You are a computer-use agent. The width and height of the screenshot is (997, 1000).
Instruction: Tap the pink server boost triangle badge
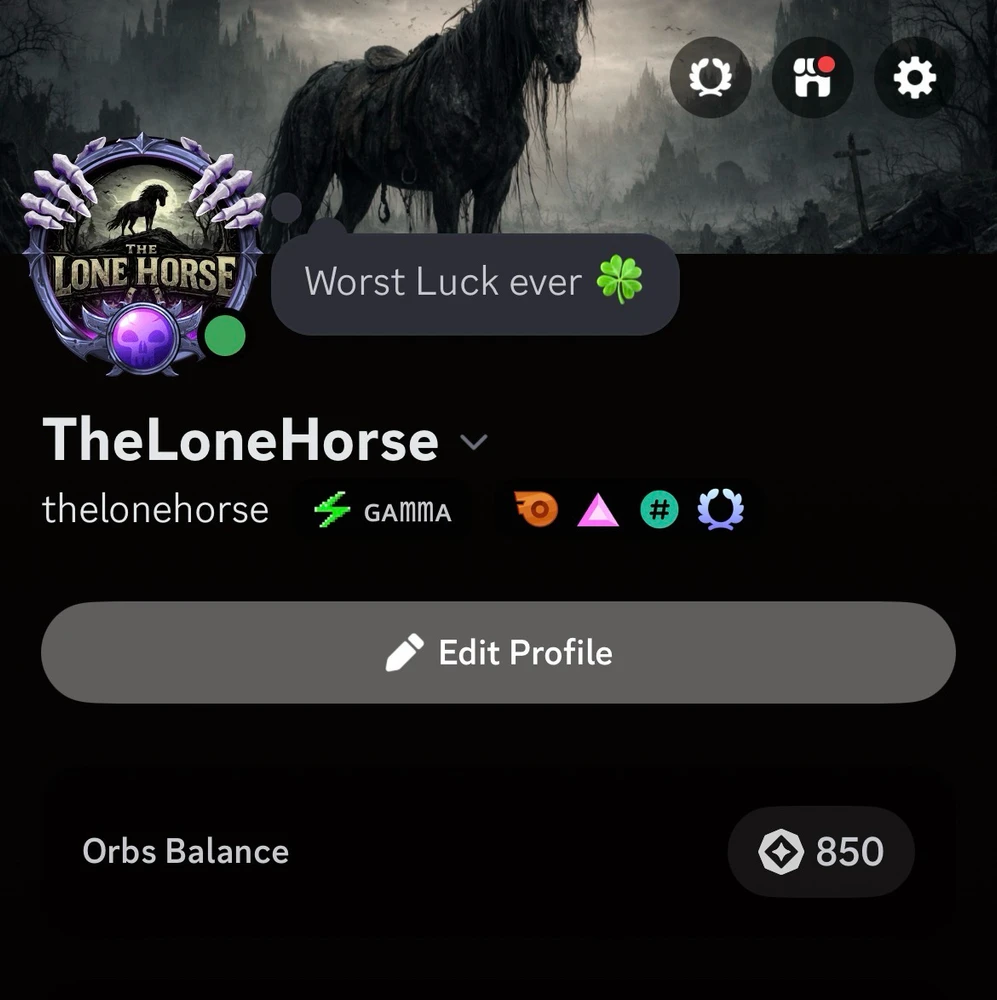pyautogui.click(x=598, y=511)
